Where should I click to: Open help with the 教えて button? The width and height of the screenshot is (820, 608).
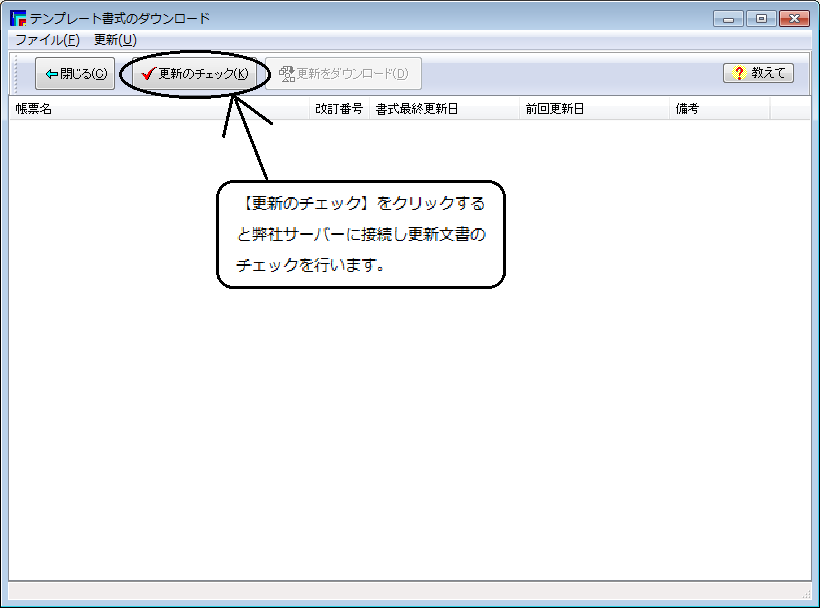[758, 73]
